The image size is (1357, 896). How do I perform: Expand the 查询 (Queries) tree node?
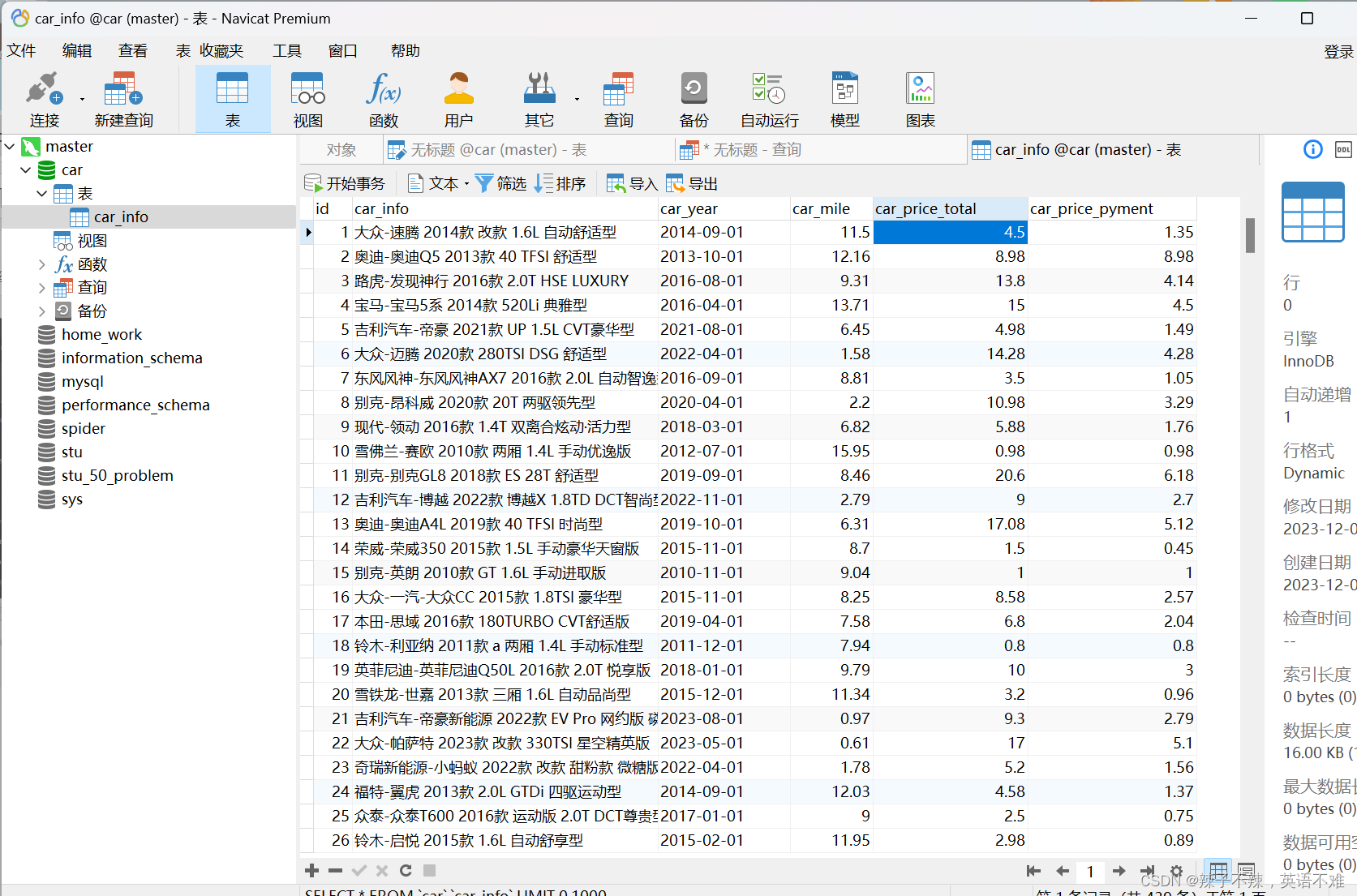tap(41, 288)
